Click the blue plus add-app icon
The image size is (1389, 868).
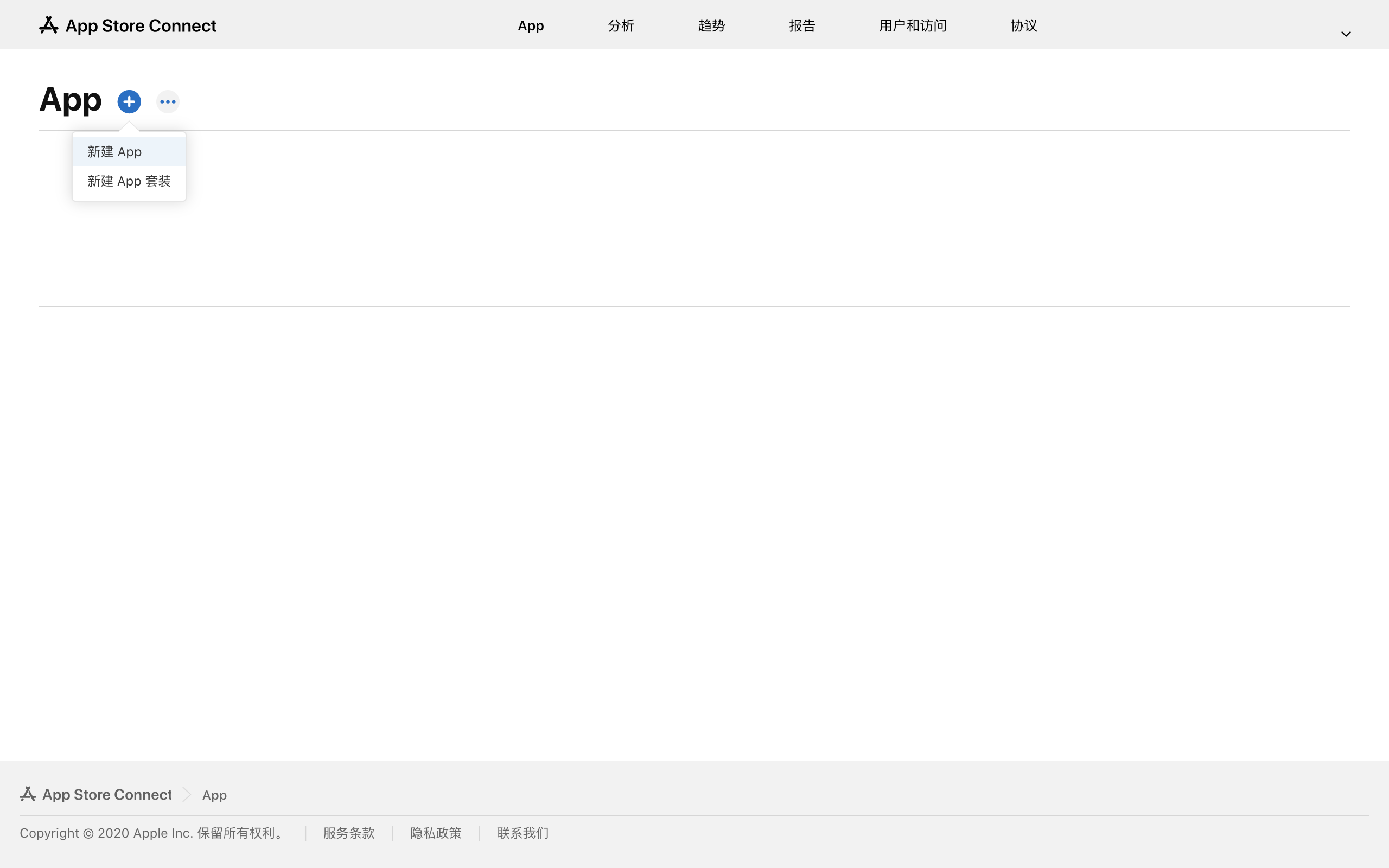(129, 101)
